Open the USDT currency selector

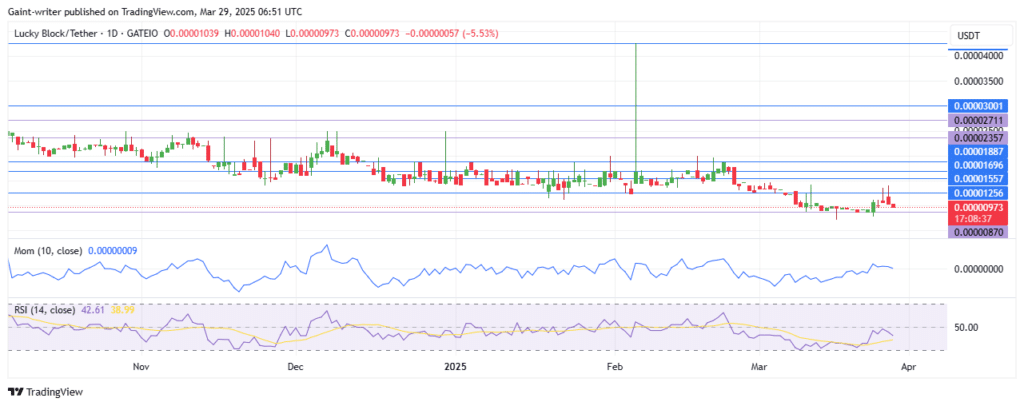980,35
